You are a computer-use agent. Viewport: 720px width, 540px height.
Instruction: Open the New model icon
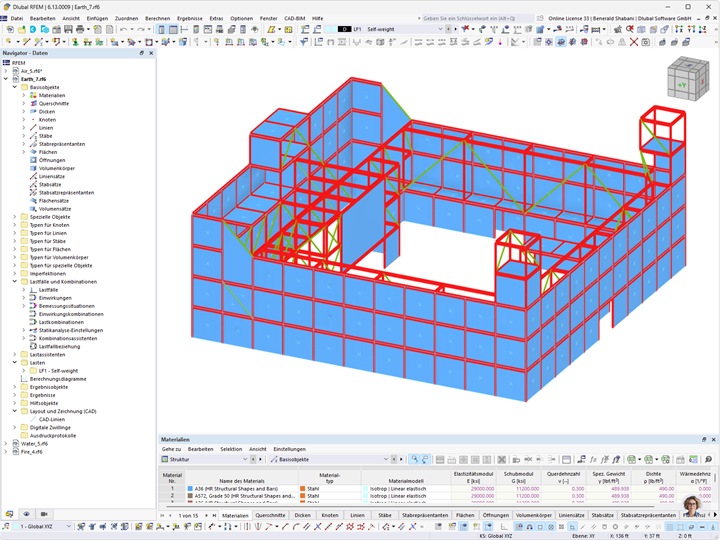point(10,29)
